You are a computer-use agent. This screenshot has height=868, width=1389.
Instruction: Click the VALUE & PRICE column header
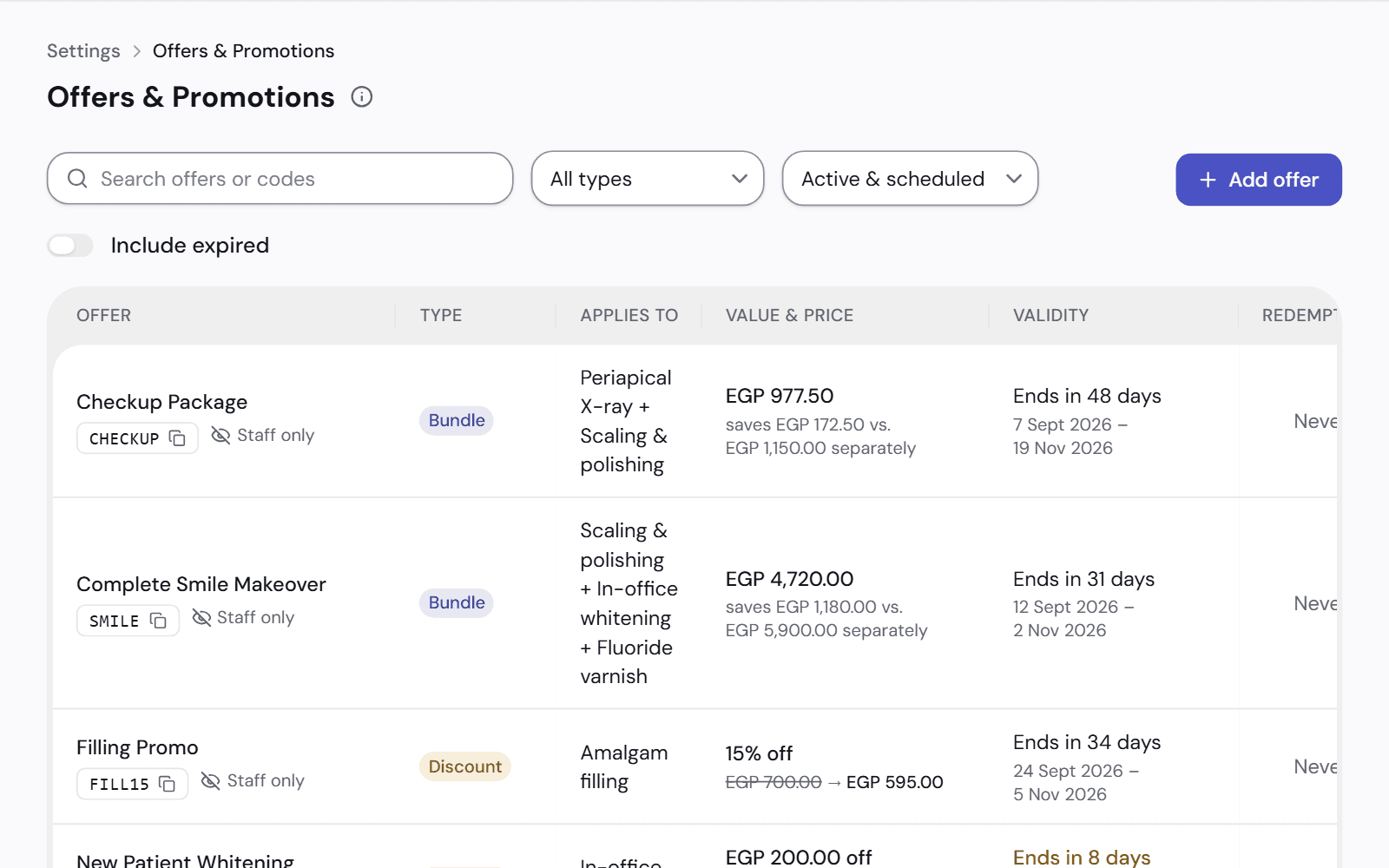(790, 315)
